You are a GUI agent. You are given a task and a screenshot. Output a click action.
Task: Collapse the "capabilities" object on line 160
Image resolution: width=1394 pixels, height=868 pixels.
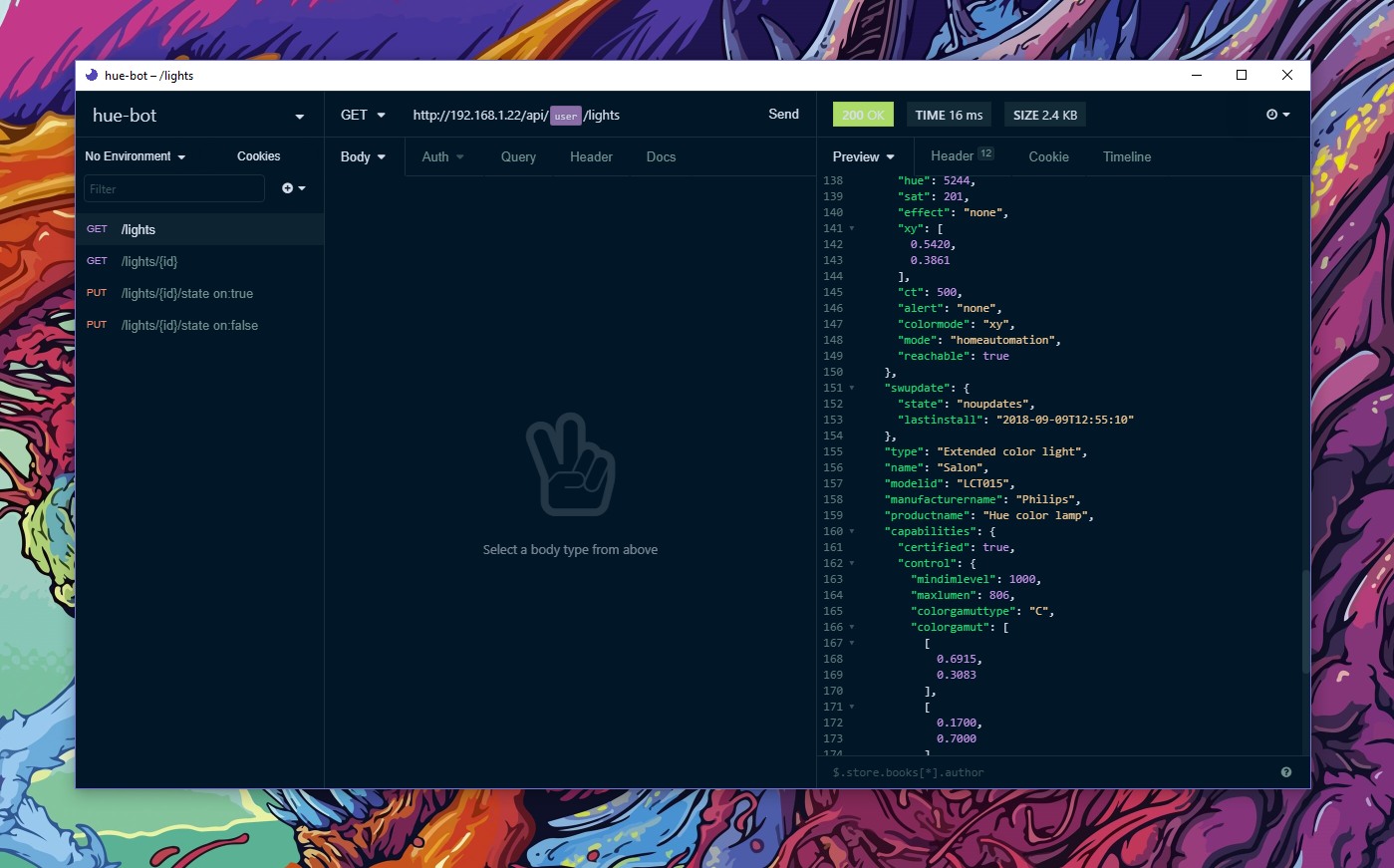(852, 531)
